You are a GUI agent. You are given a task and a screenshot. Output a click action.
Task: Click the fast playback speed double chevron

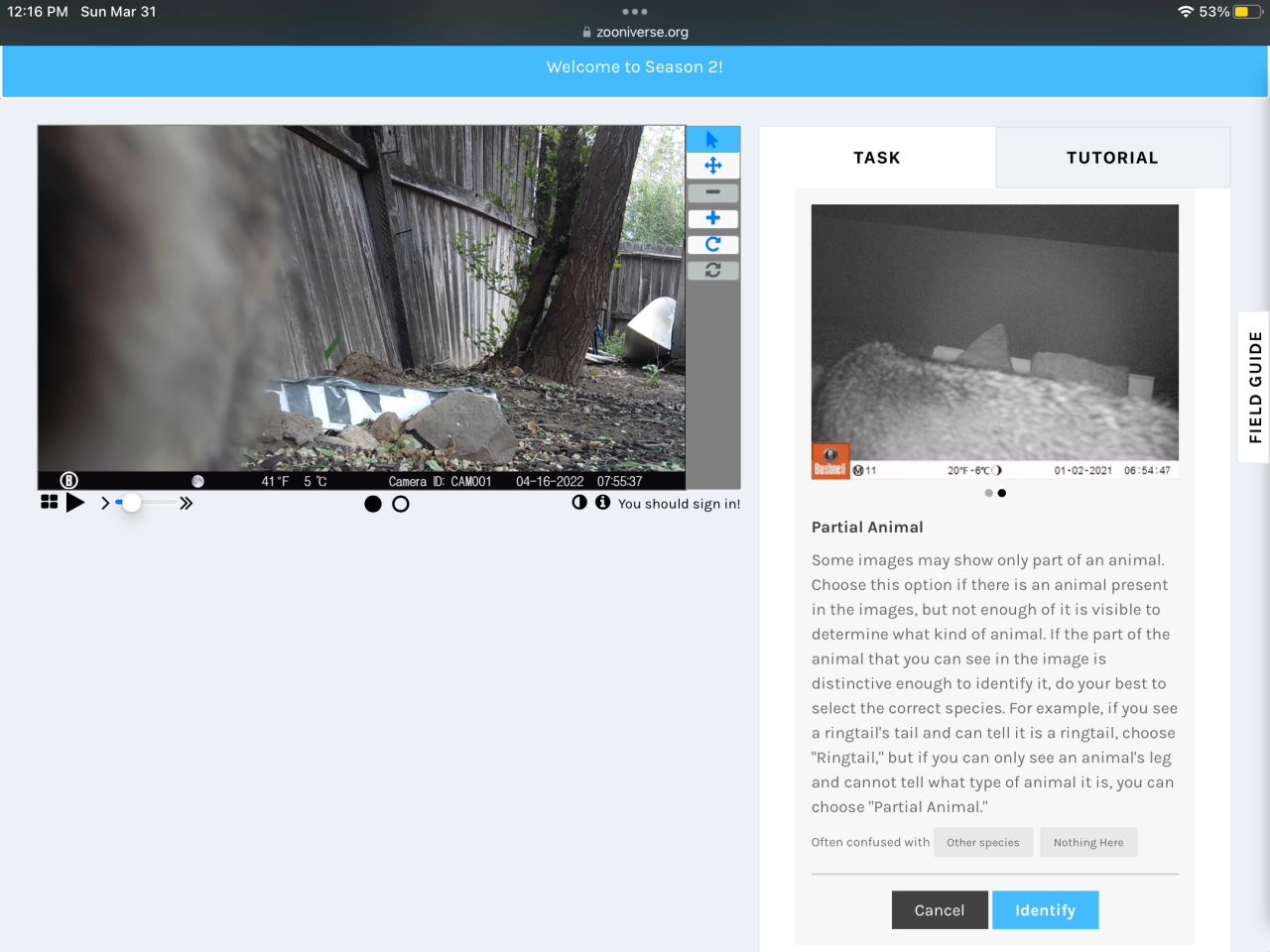(186, 504)
